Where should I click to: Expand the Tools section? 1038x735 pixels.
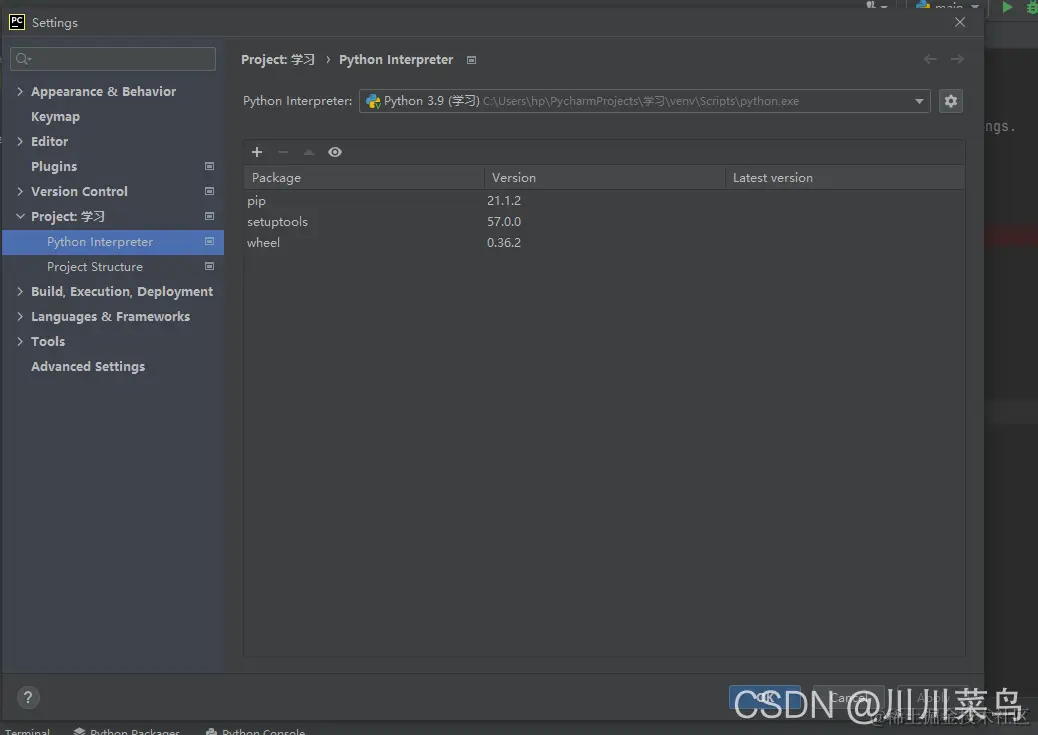[x=20, y=342]
